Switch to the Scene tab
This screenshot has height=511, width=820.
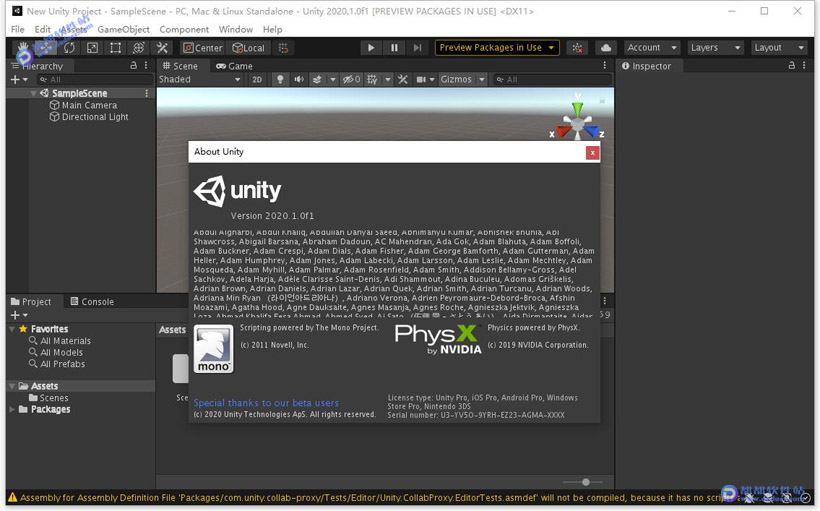pos(180,66)
